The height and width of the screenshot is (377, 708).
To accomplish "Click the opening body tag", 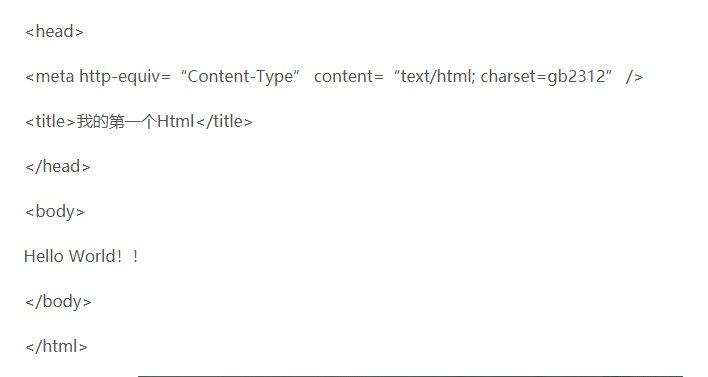I will pos(55,212).
